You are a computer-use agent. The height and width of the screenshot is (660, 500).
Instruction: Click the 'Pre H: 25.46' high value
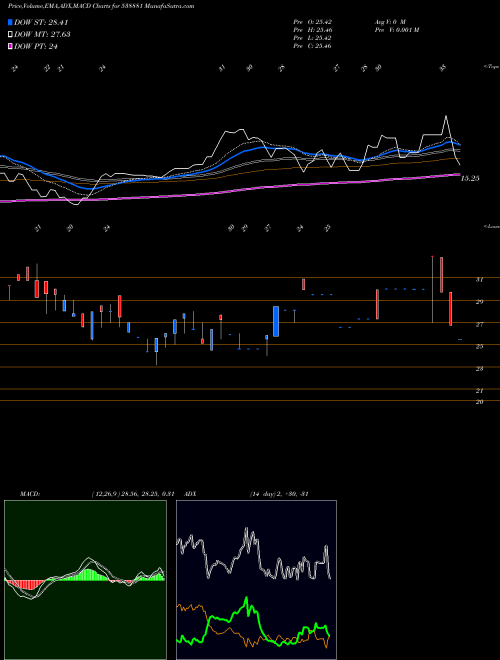[x=312, y=29]
